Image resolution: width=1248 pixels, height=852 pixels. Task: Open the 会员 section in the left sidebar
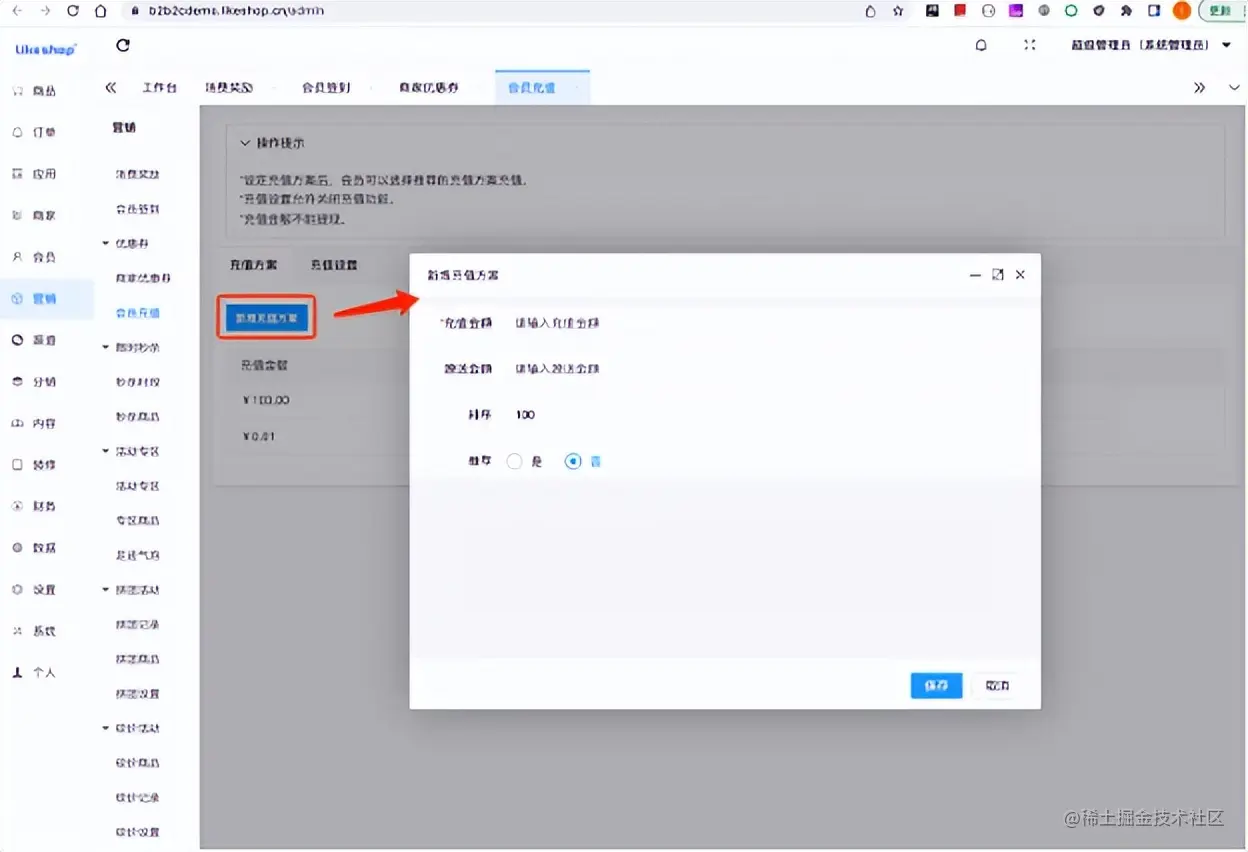tap(35, 257)
